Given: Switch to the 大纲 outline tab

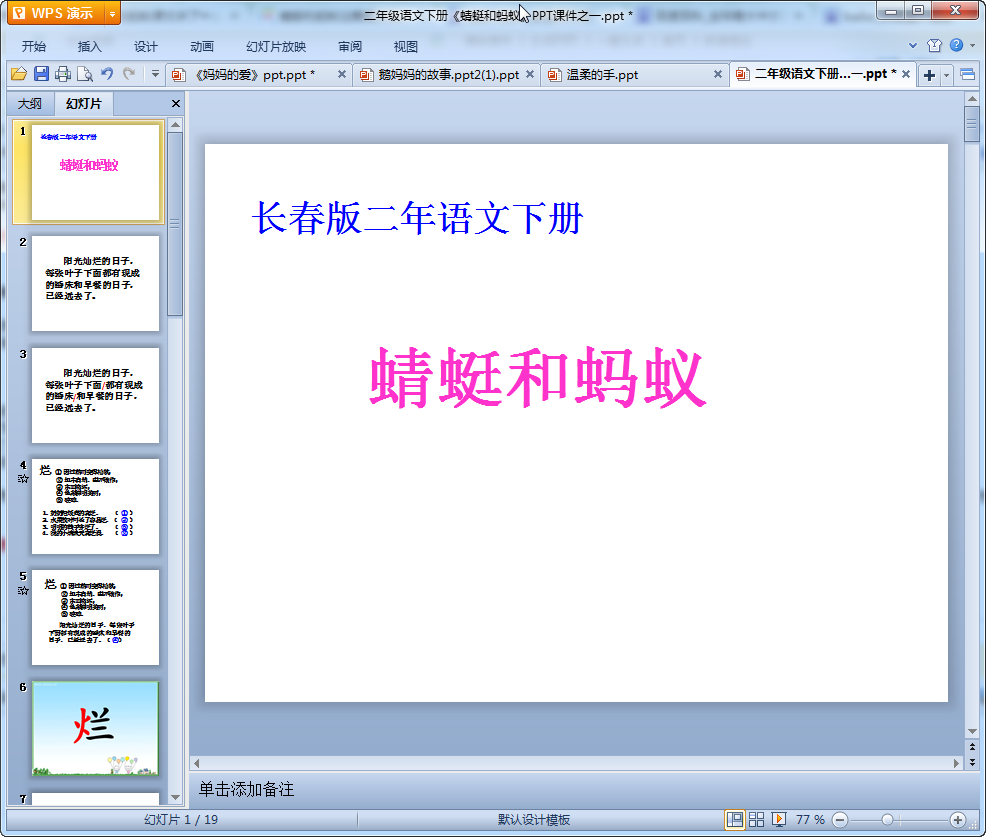Looking at the screenshot, I should (x=30, y=104).
